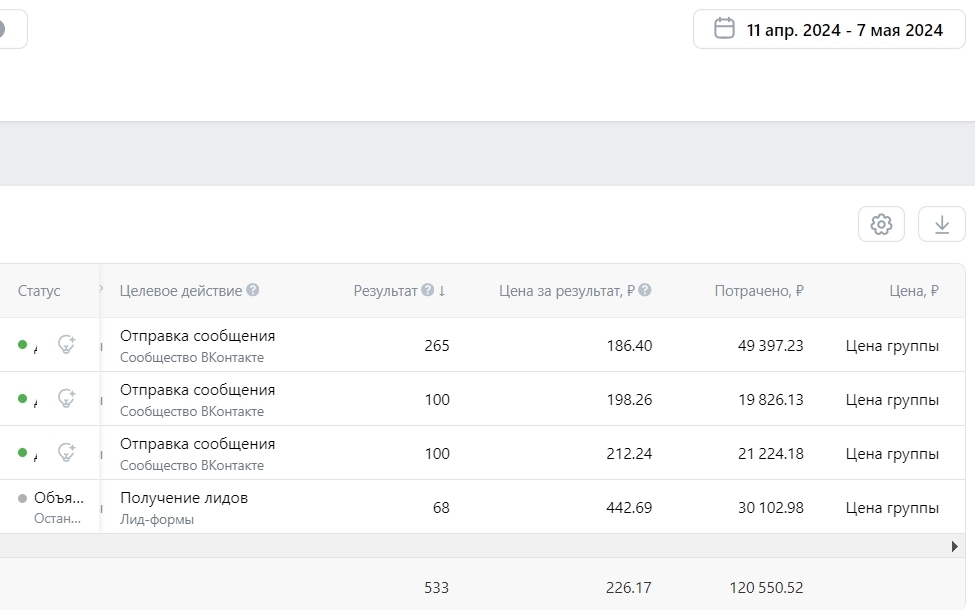Select the "Получение лидов" row
The width and height of the screenshot is (975, 610).
184,498
